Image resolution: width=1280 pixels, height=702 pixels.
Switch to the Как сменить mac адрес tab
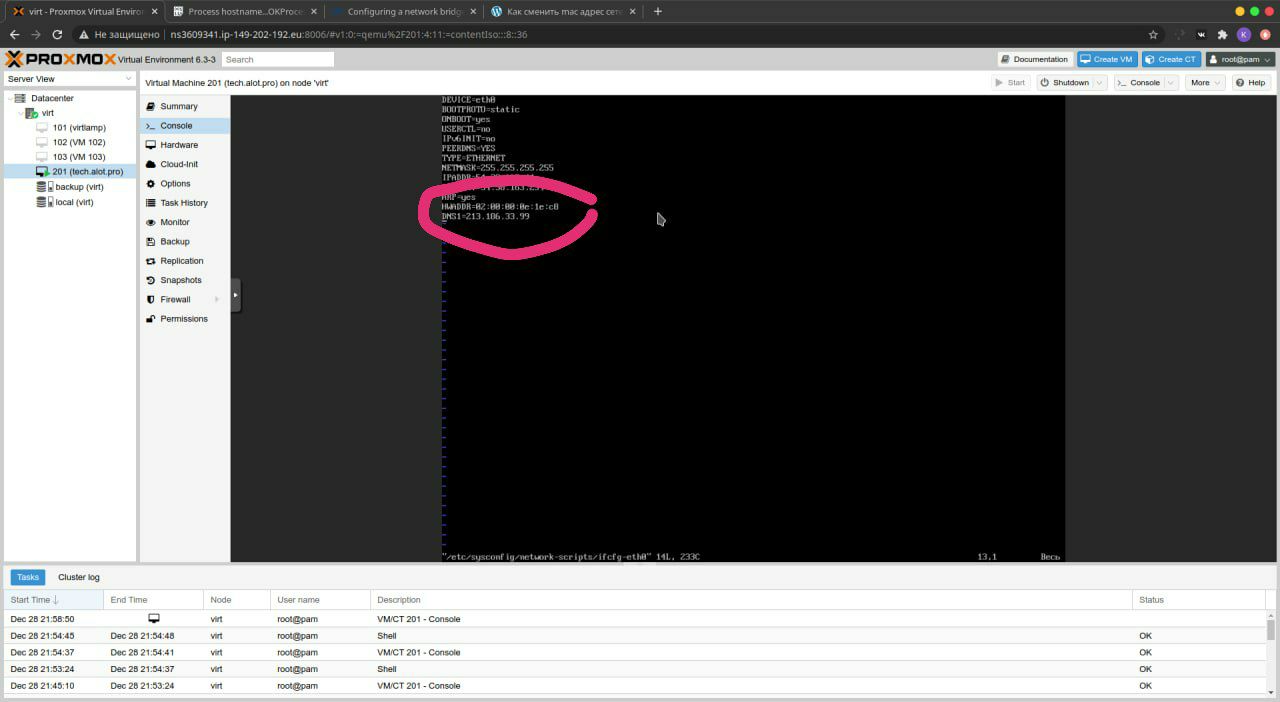563,11
